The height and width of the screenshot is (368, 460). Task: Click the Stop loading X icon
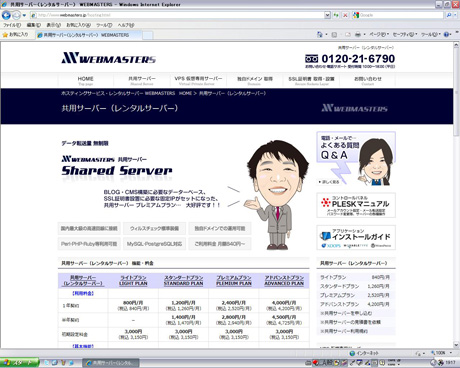point(345,15)
